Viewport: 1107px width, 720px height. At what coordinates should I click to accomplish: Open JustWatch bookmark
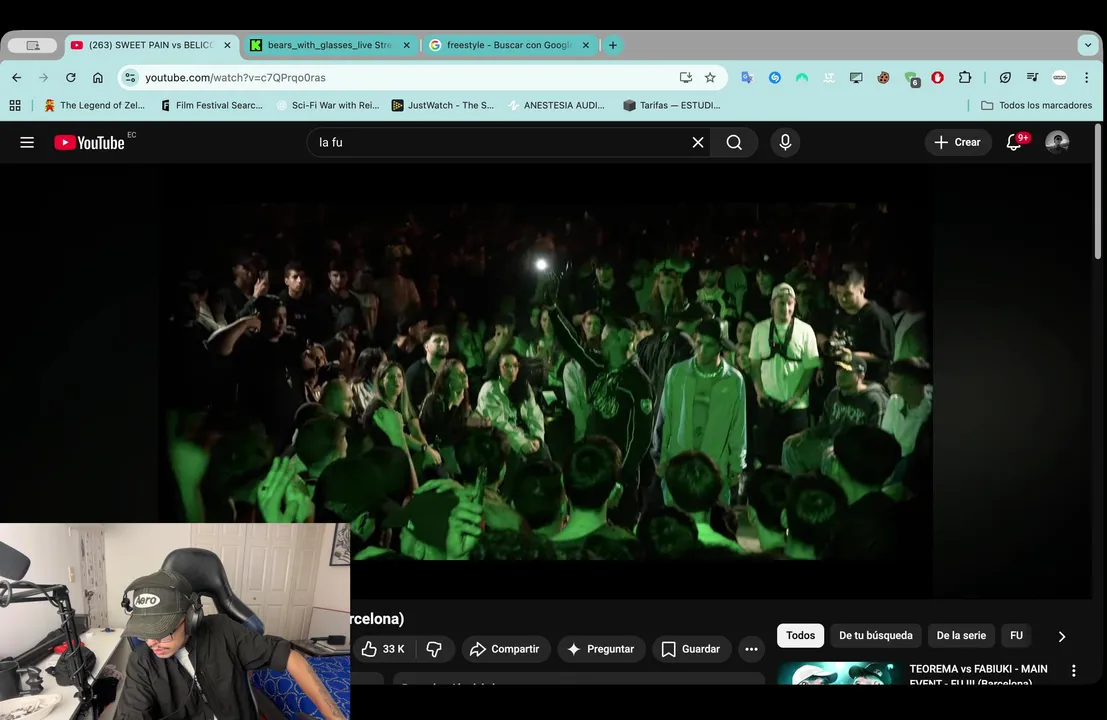[443, 105]
